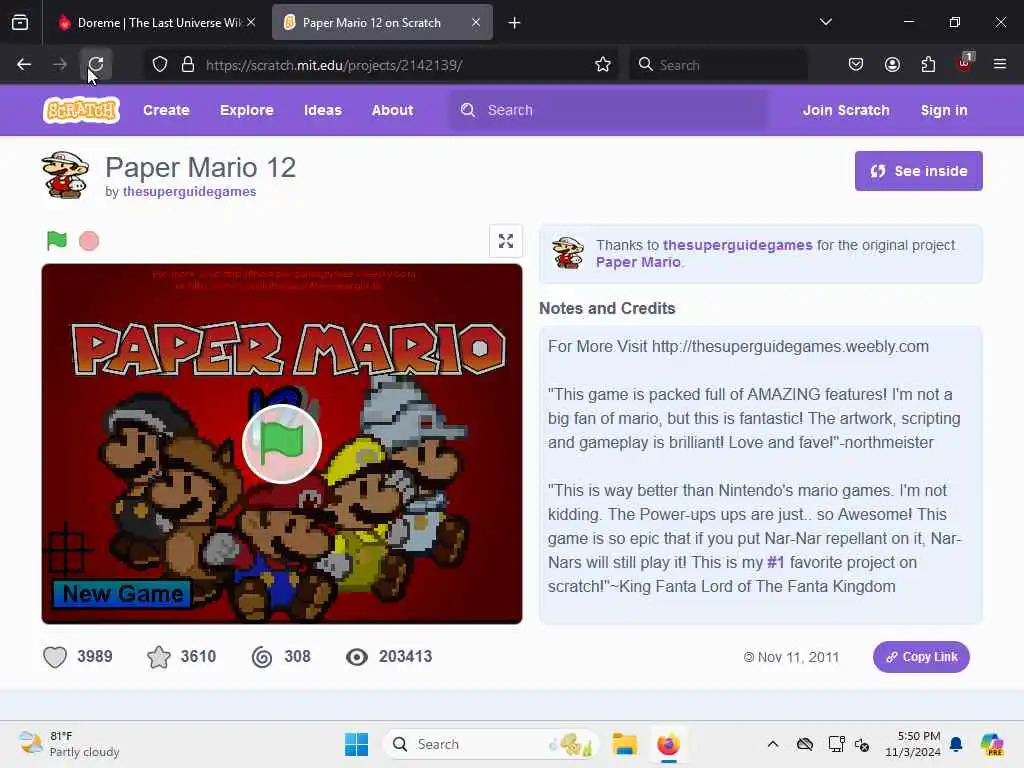Reload the page with the refresh button
The width and height of the screenshot is (1024, 768).
point(96,65)
